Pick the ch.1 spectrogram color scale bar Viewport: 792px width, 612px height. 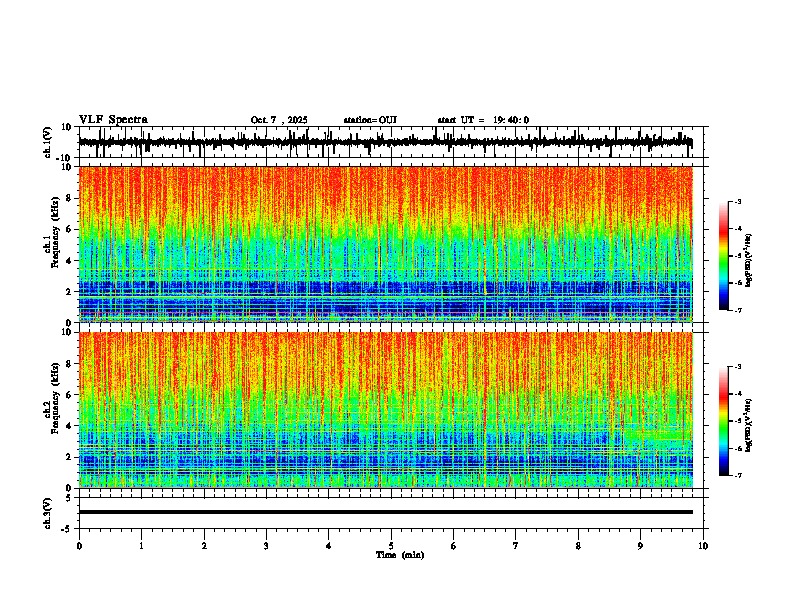coord(724,256)
